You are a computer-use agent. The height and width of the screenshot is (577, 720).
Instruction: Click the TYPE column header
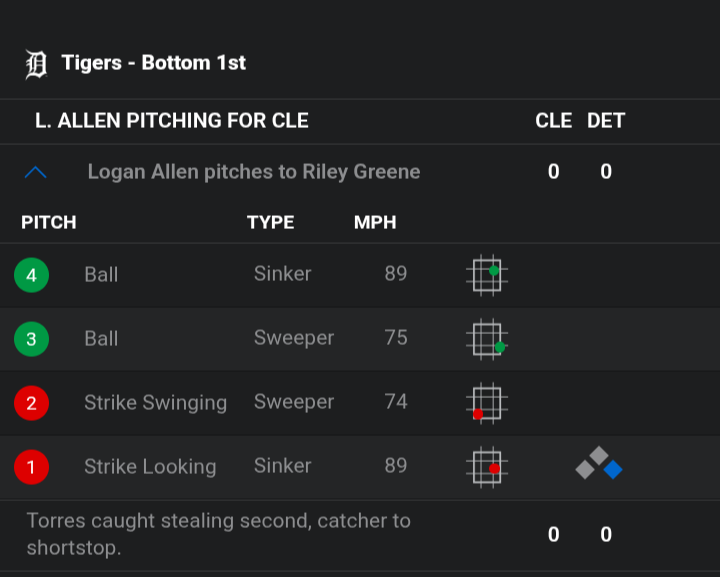[270, 223]
